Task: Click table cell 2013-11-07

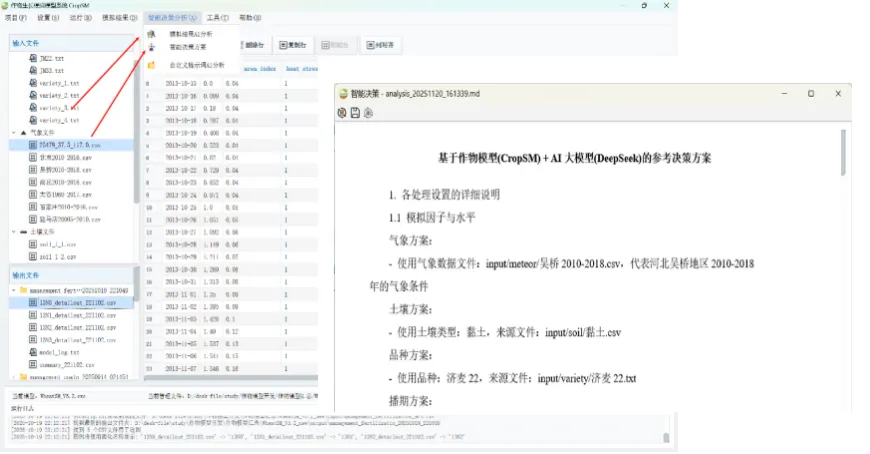Action: click(181, 369)
